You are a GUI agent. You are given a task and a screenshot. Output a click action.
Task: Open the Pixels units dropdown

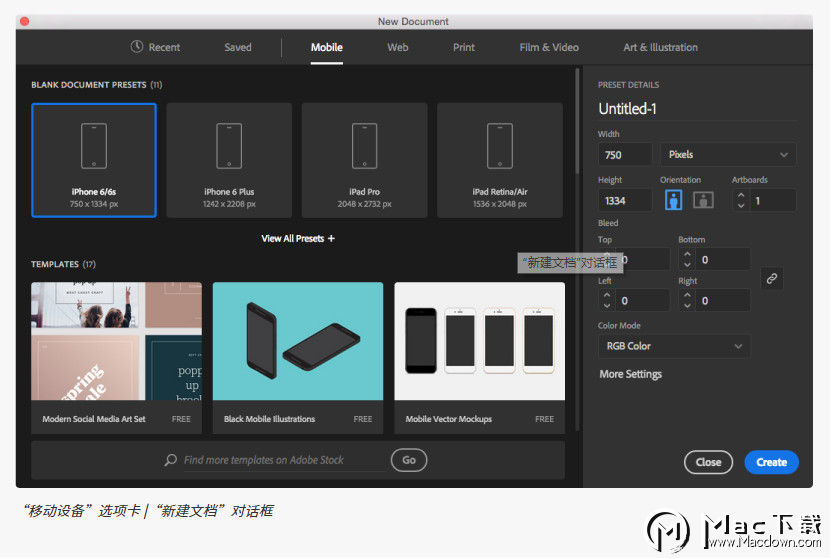(x=728, y=155)
